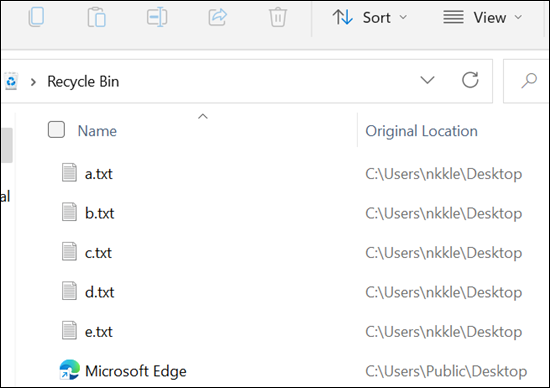Screen dimensions: 550x388
Task: Sort by the Name column header
Action: tap(97, 131)
